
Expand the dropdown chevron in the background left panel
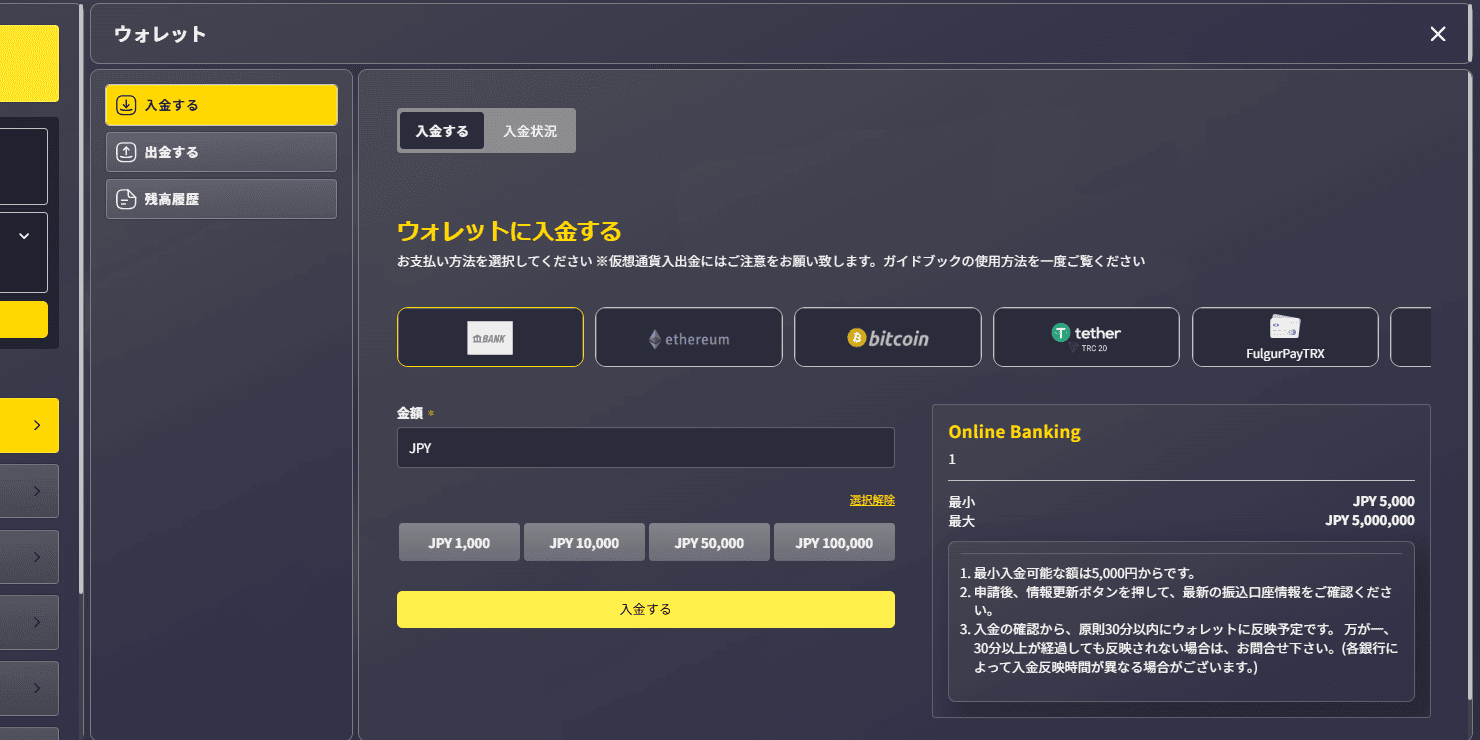[24, 236]
